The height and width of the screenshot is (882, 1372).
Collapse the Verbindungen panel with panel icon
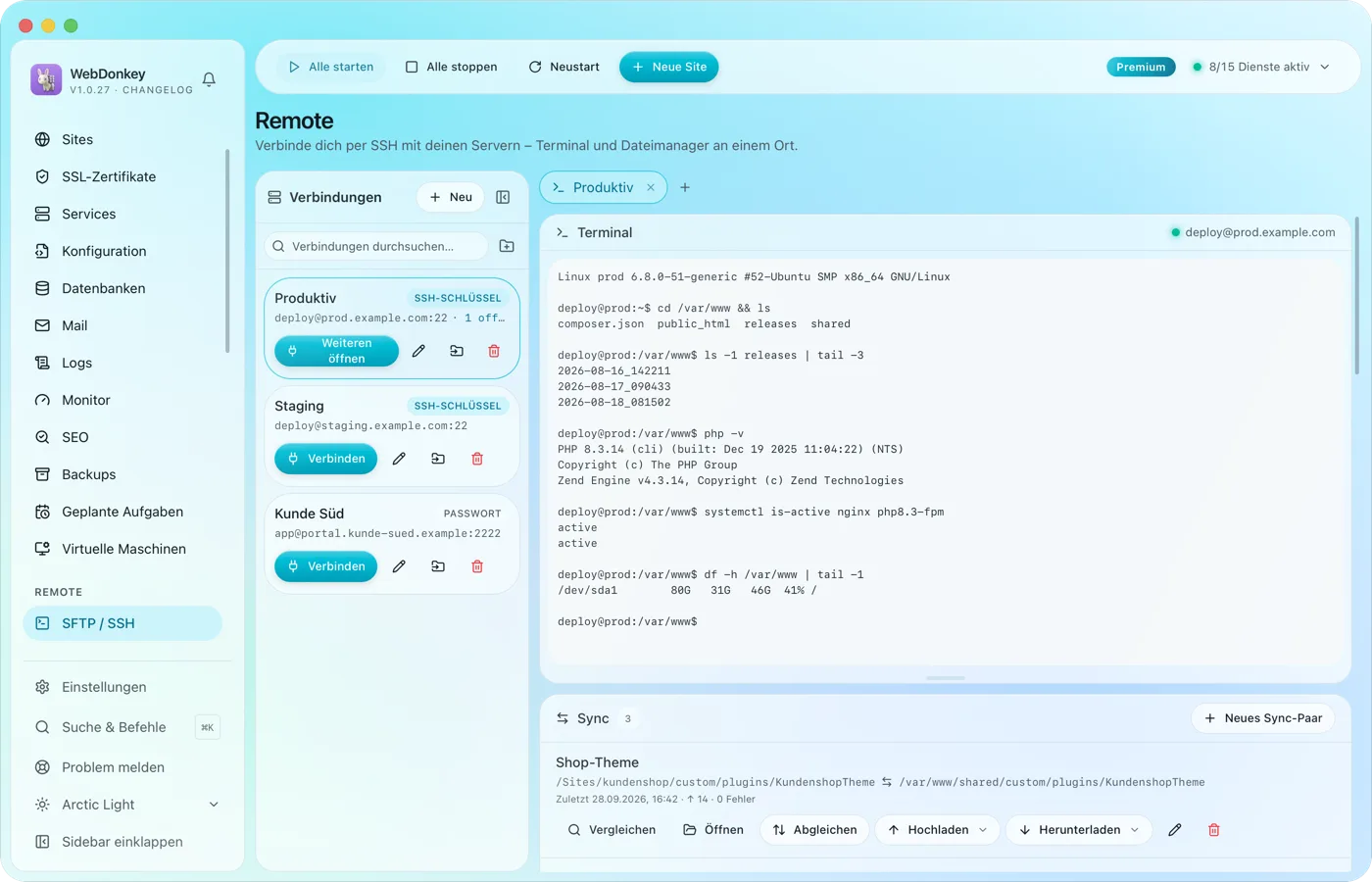(503, 197)
